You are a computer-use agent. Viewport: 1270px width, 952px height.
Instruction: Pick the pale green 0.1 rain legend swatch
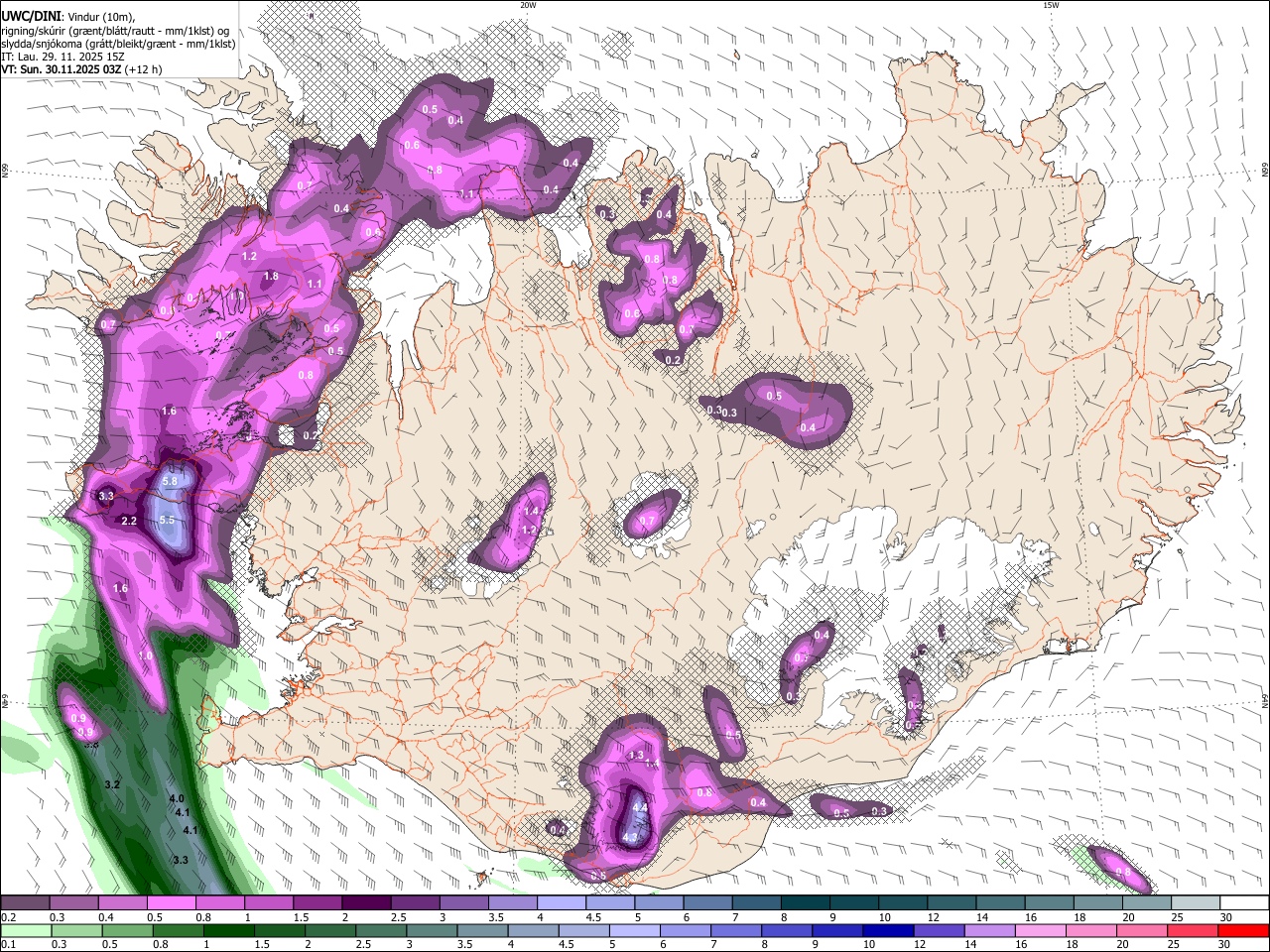tap(26, 931)
